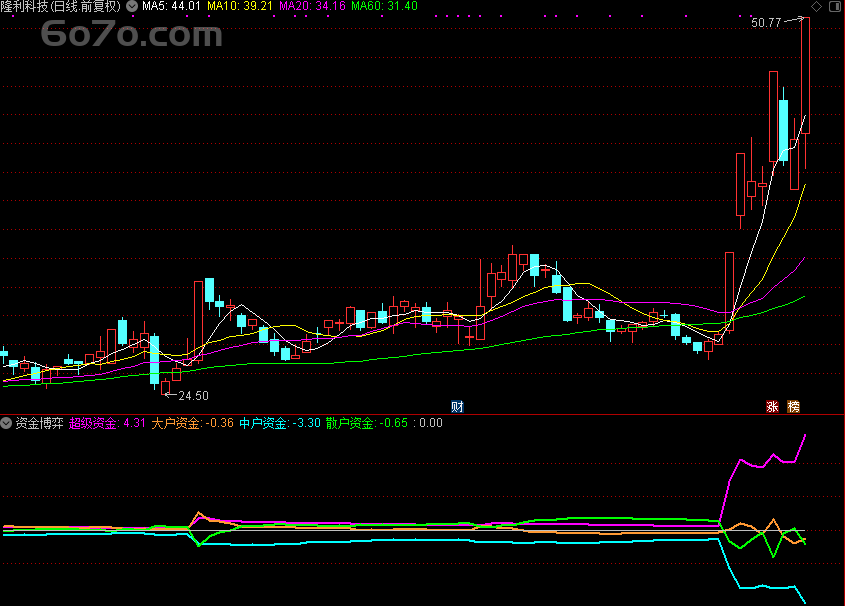Image resolution: width=845 pixels, height=606 pixels.
Task: Select the latest tall red candlestick
Action: pos(805,75)
